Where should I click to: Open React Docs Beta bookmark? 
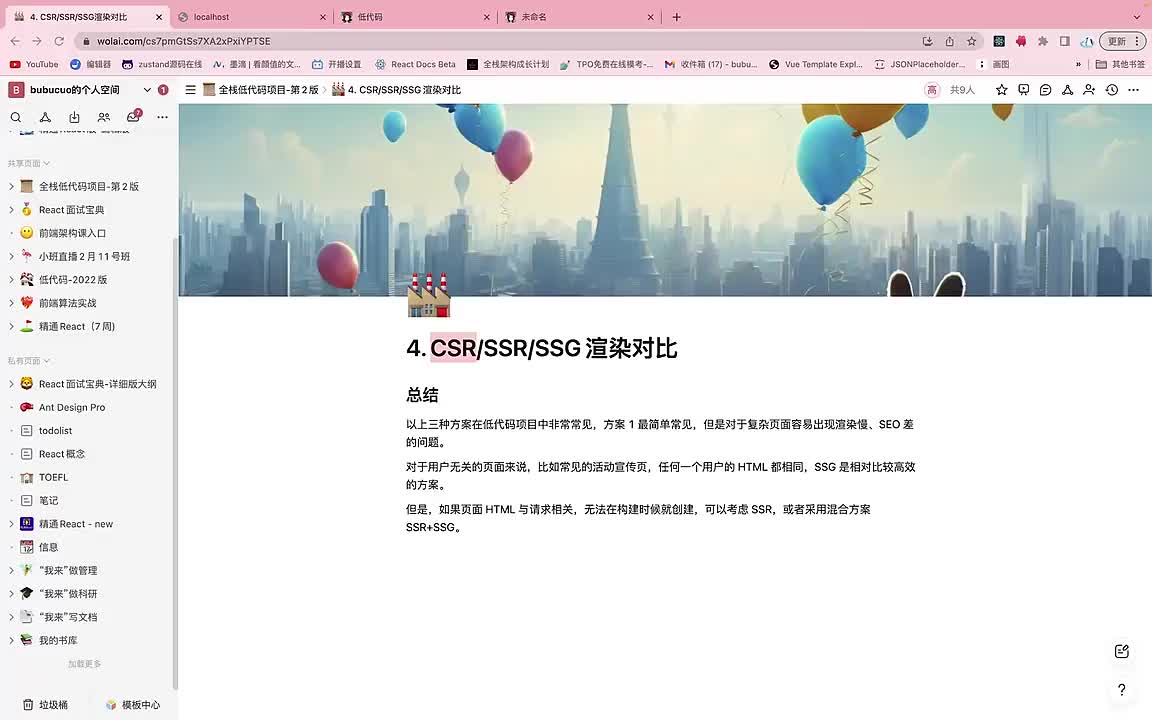tap(415, 65)
